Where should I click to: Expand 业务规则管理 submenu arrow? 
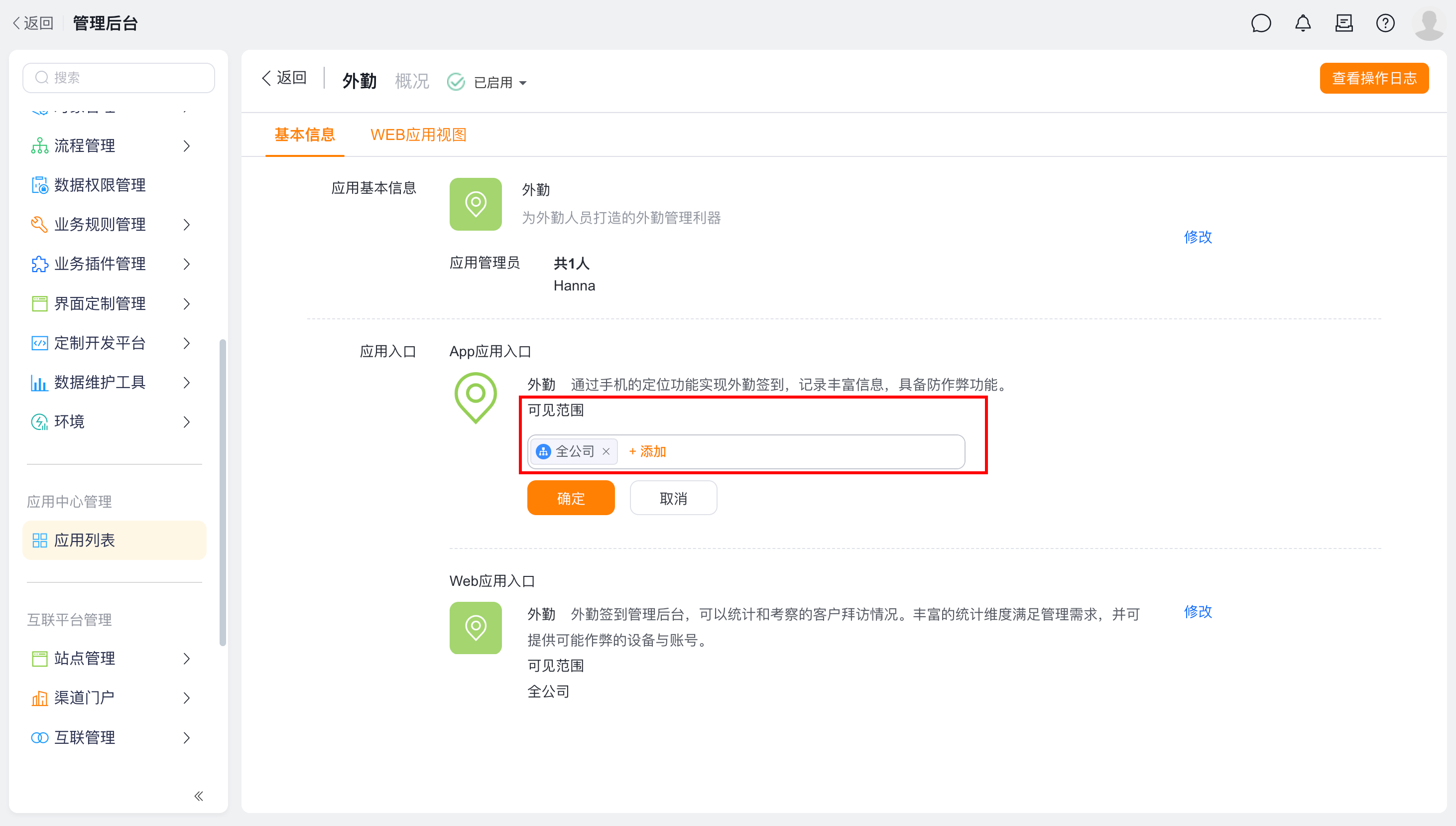click(187, 225)
